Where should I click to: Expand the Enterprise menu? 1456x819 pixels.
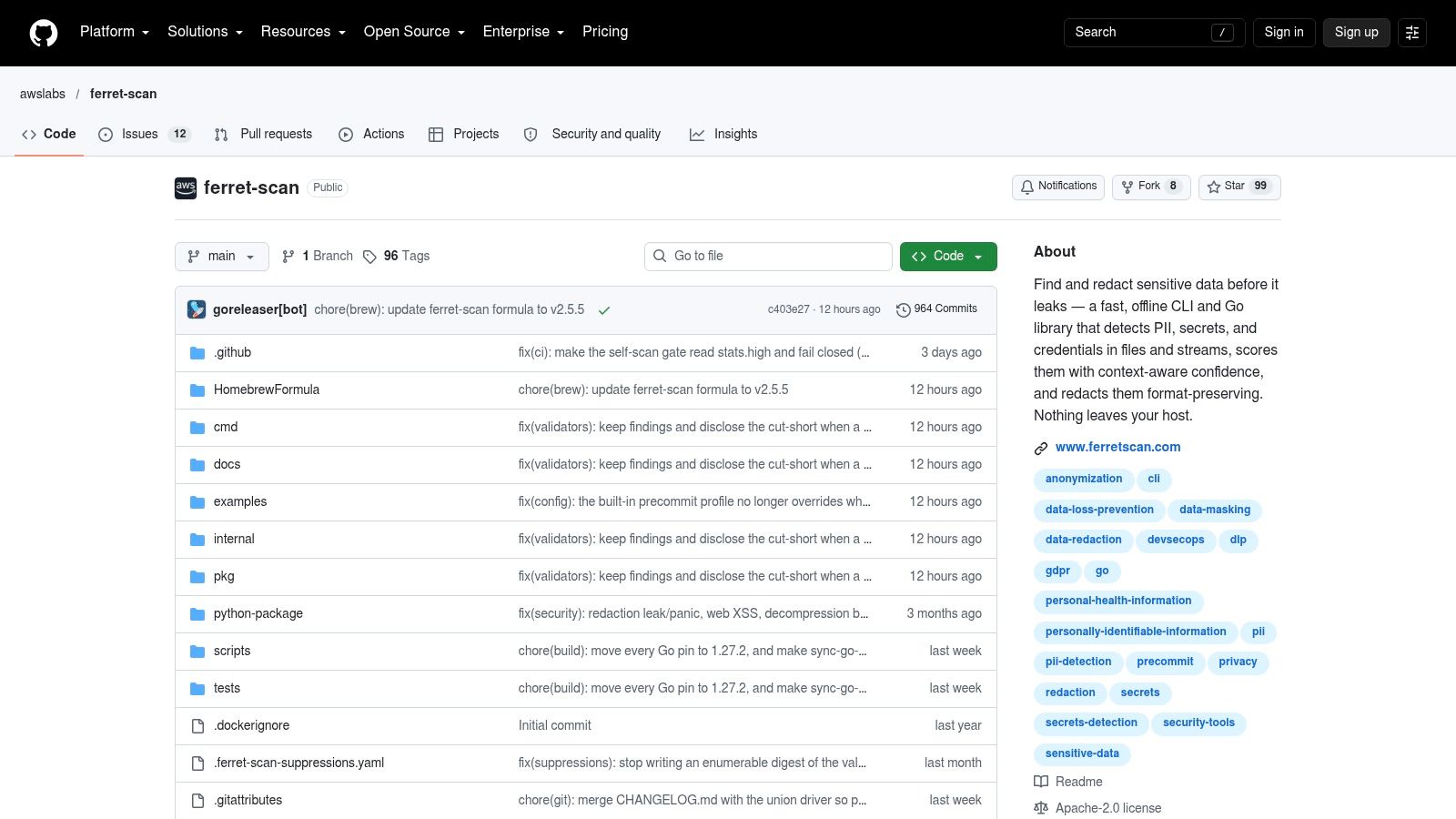click(x=523, y=32)
